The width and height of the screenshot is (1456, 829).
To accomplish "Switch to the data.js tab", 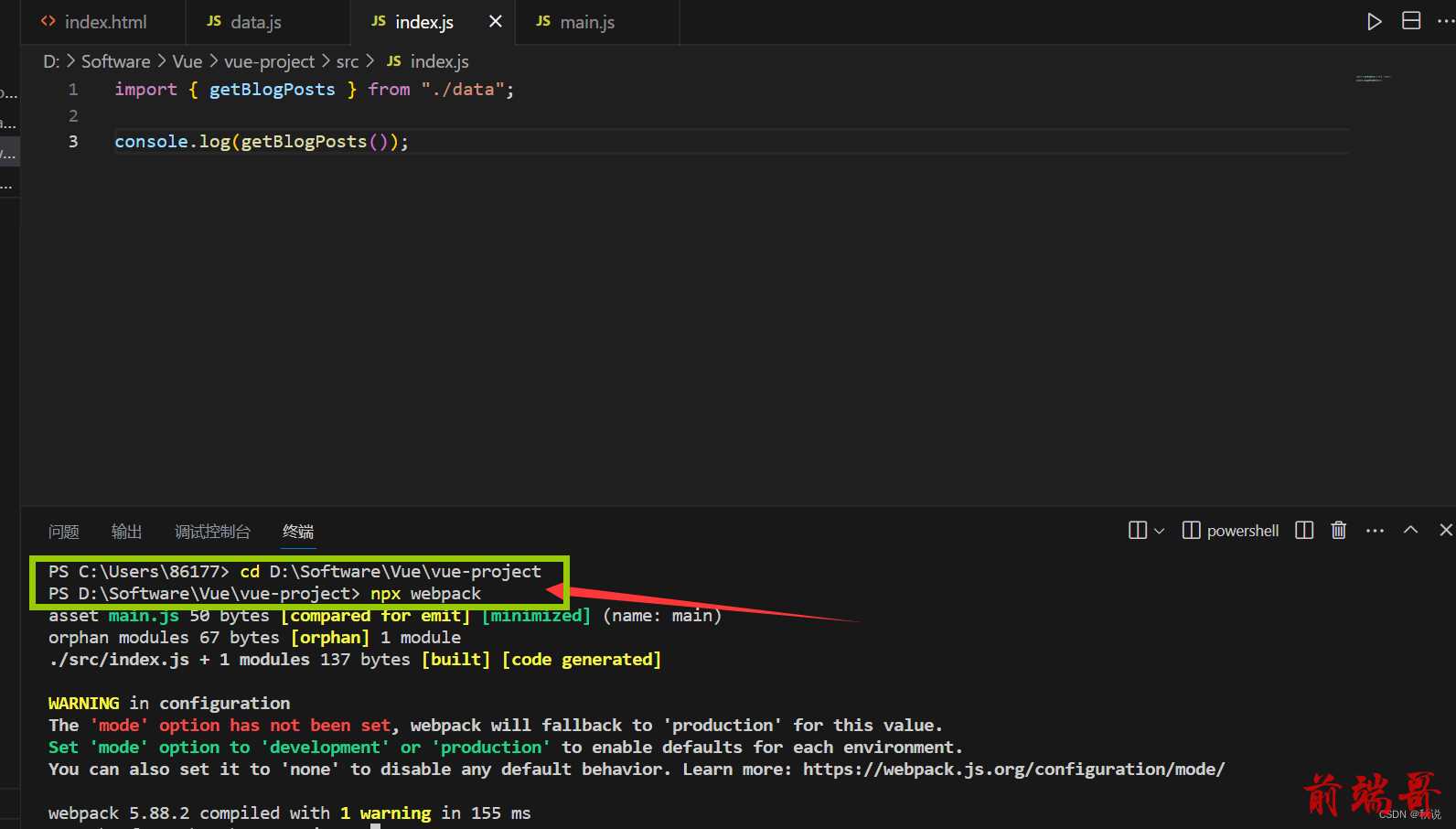I will pyautogui.click(x=268, y=22).
